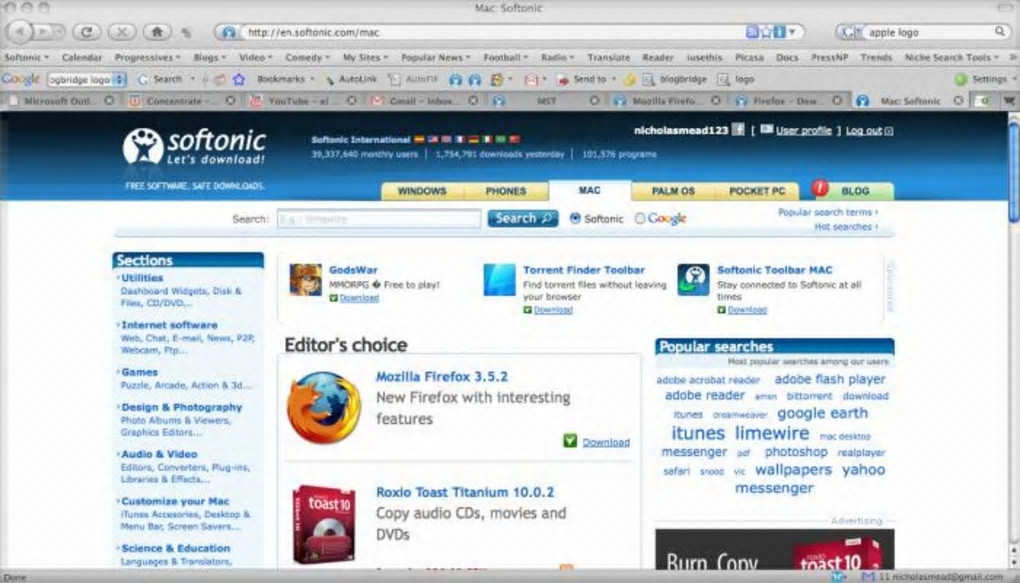Click the star icon in the Google toolbar

point(239,79)
